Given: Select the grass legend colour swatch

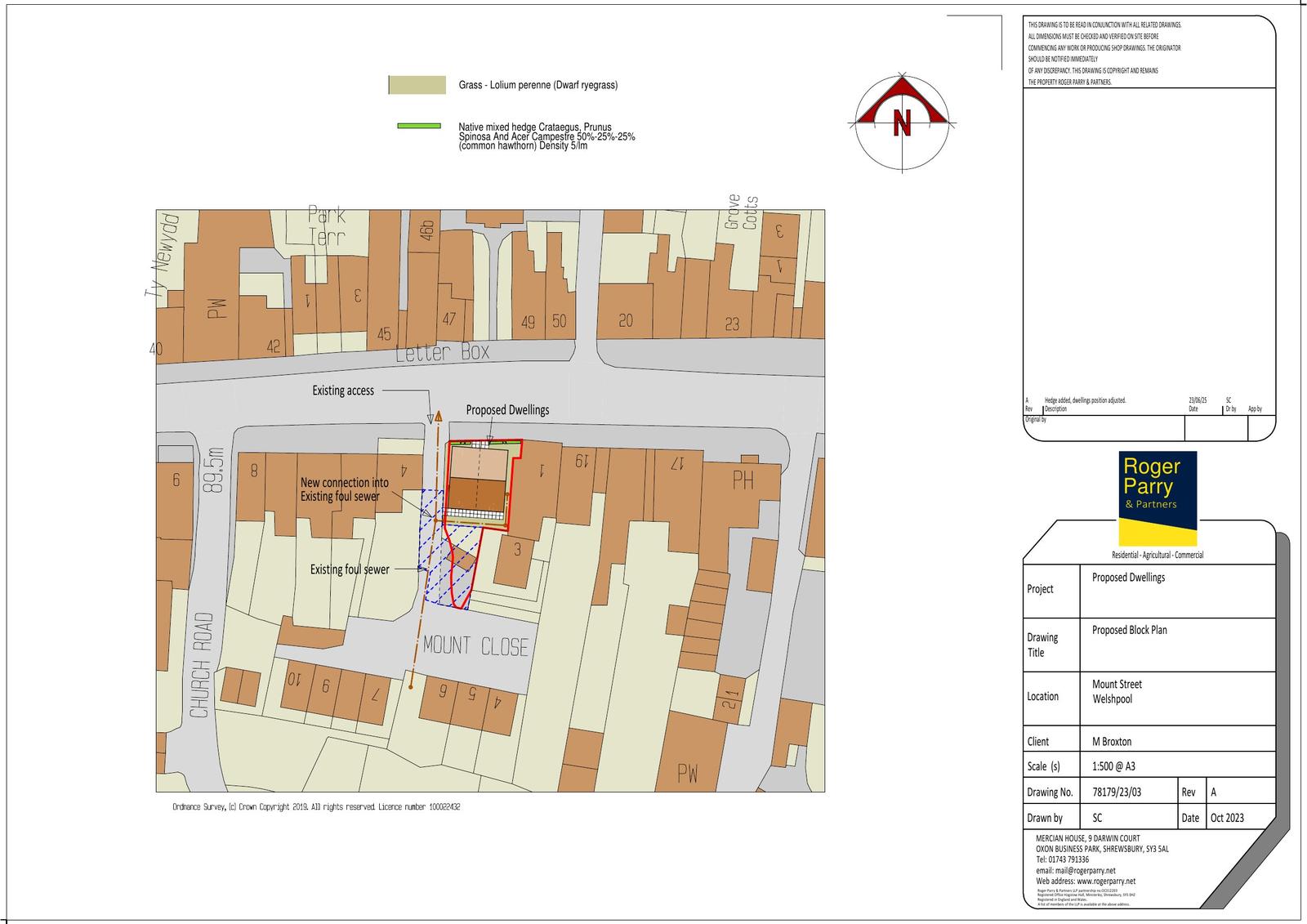Looking at the screenshot, I should pyautogui.click(x=417, y=85).
